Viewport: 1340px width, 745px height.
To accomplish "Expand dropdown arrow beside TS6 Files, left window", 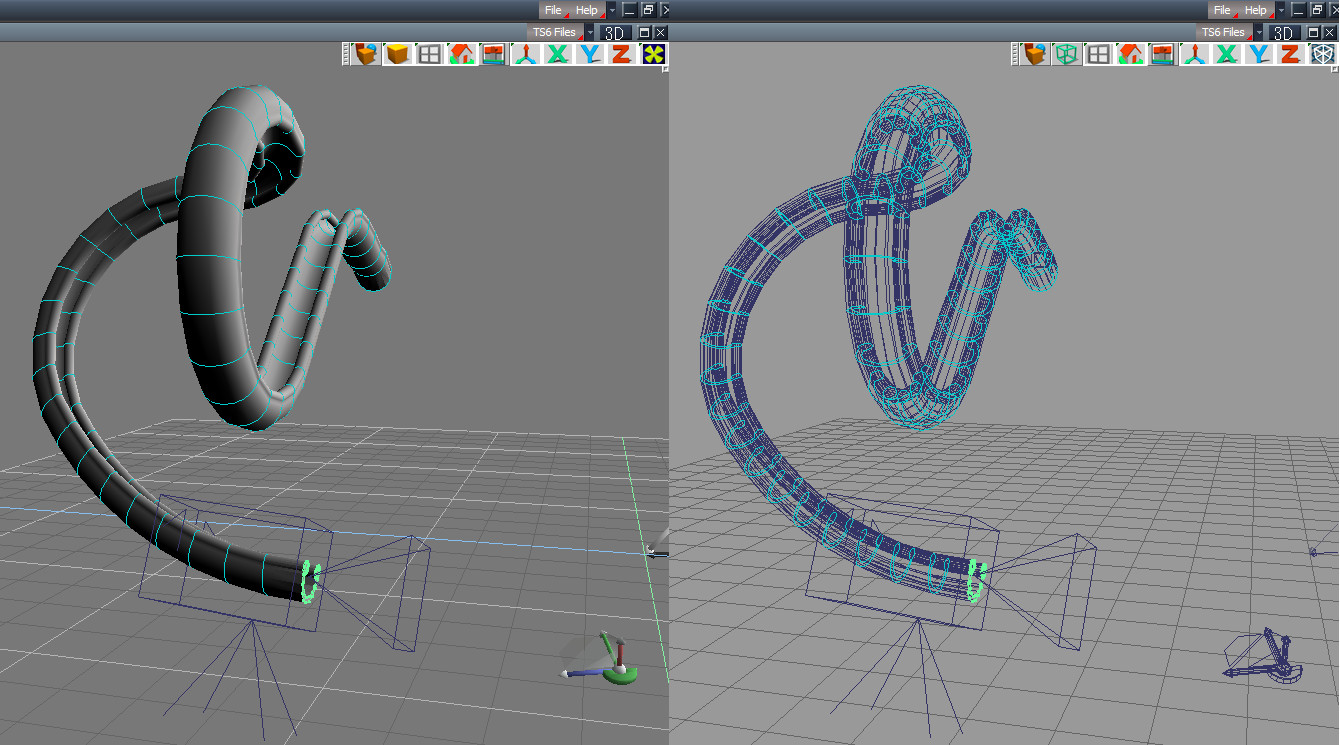I will pos(590,32).
